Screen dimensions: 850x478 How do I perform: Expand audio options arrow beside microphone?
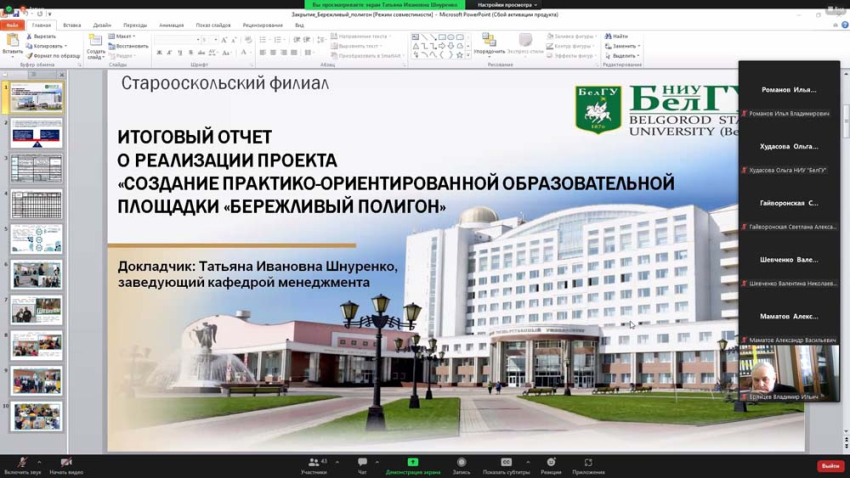click(39, 462)
